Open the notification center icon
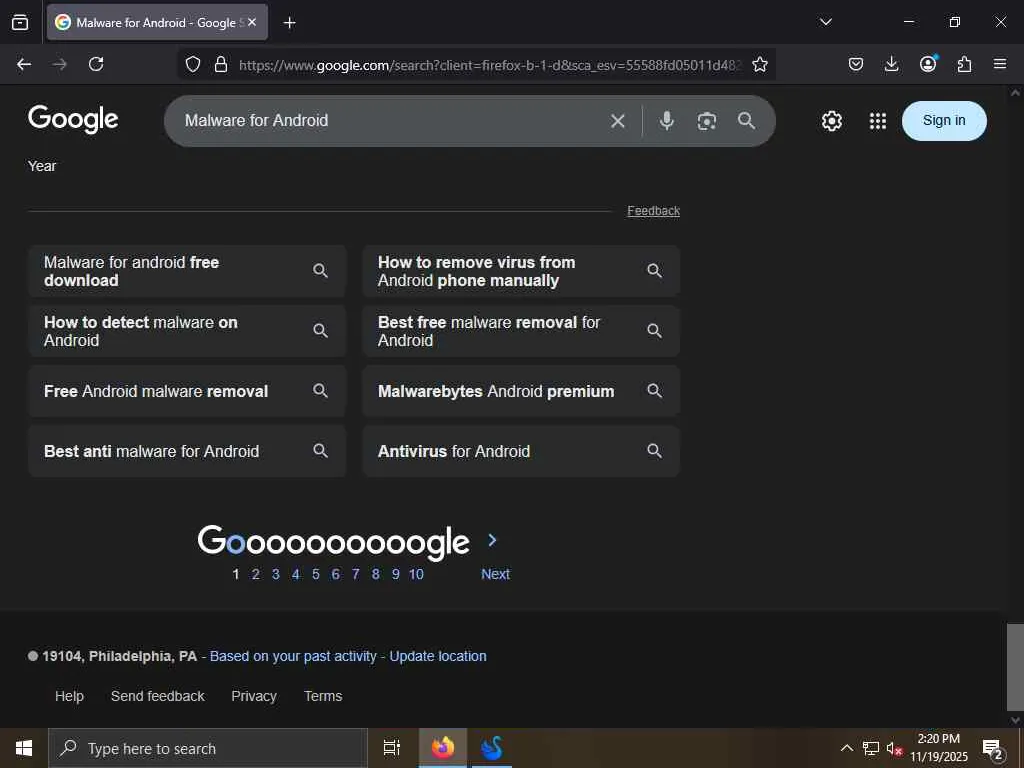This screenshot has height=768, width=1024. 993,749
